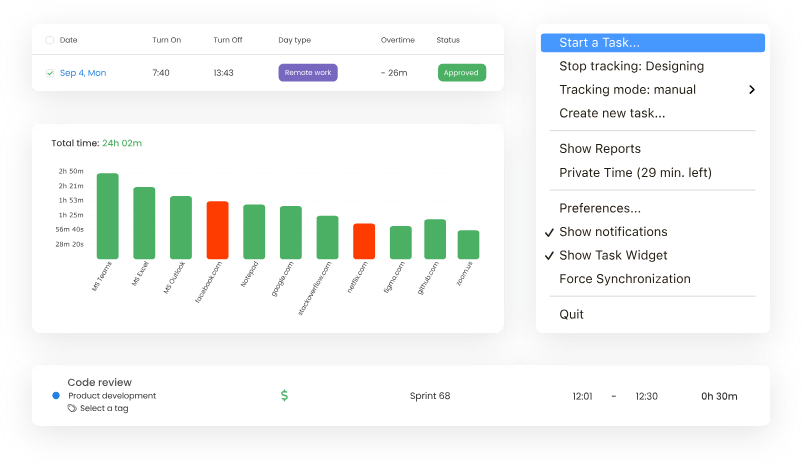Click the blue project dot for Code review
The height and width of the screenshot is (466, 802).
(x=56, y=396)
